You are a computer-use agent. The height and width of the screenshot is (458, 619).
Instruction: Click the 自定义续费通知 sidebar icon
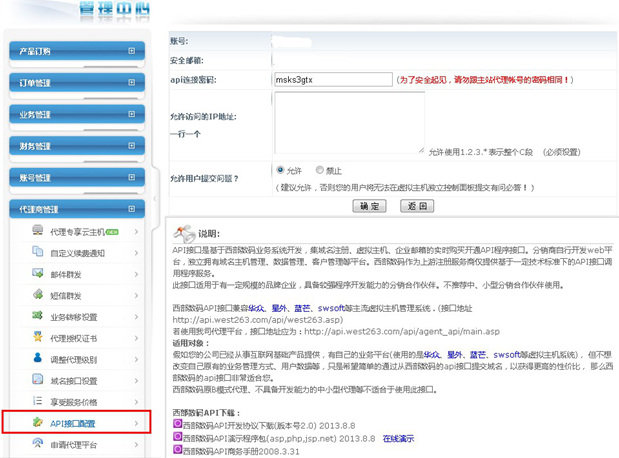pyautogui.click(x=38, y=253)
